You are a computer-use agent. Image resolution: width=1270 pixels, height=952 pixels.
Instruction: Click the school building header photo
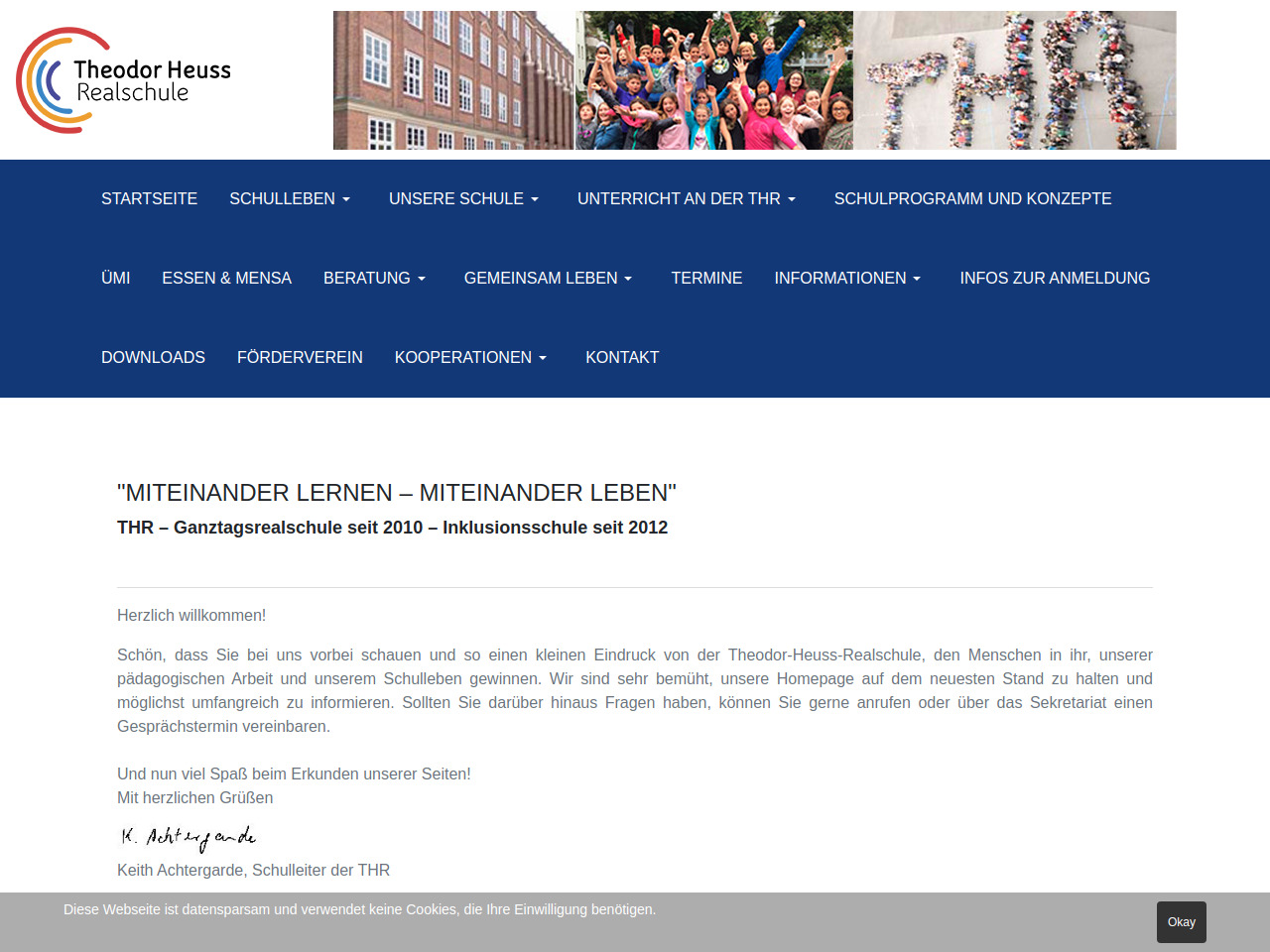453,80
